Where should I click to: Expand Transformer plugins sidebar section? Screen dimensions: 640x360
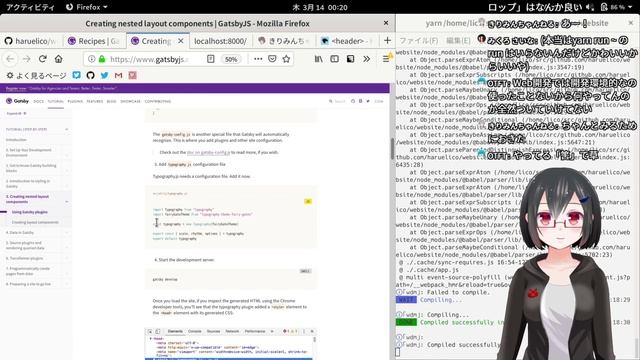67,258
